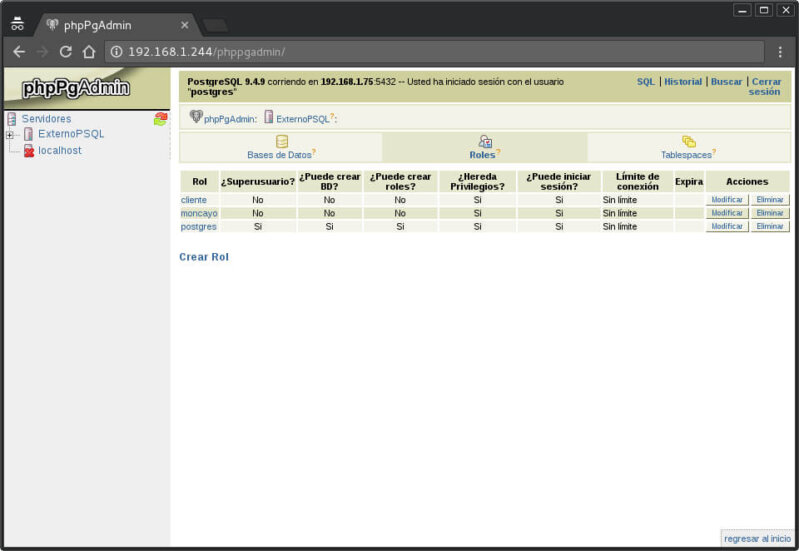Go to the browser home icon
Viewport: 799px width, 551px height.
point(89,51)
